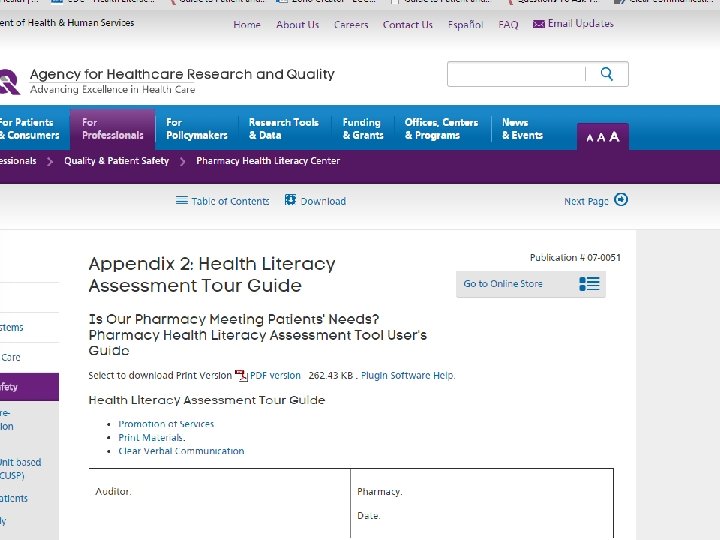Open the About Us link
Image resolution: width=720 pixels, height=540 pixels.
(x=298, y=24)
